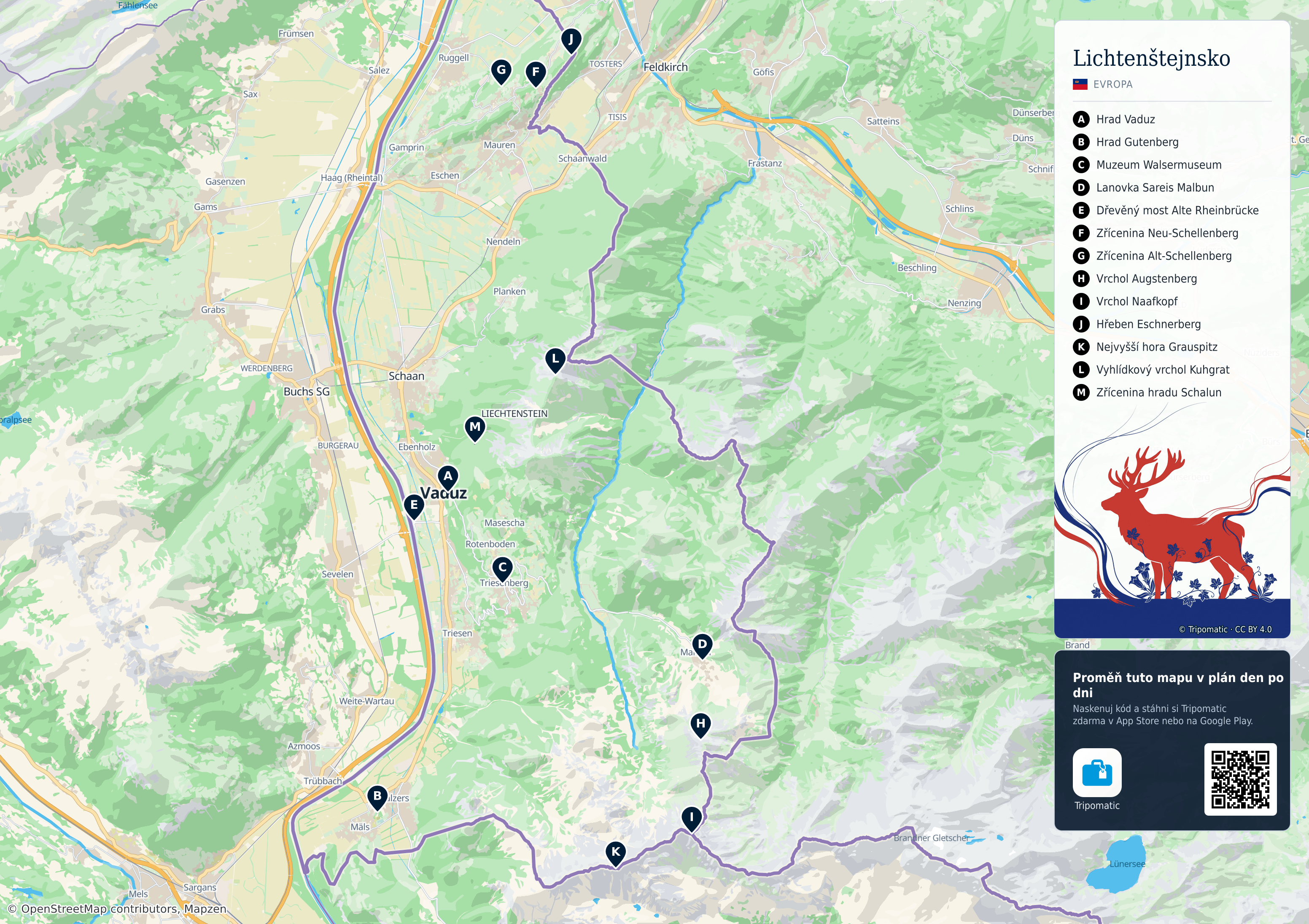This screenshot has width=1309, height=924.
Task: Click the QR code image
Action: pyautogui.click(x=1240, y=779)
